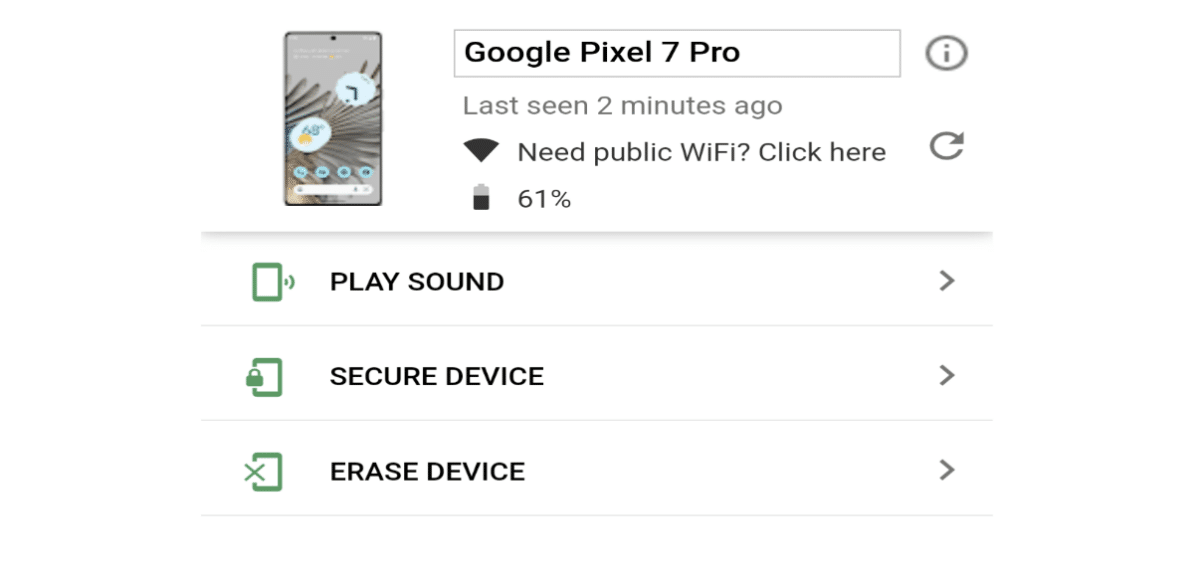Click the Play Sound phone icon
The width and height of the screenshot is (1200, 581).
[273, 282]
